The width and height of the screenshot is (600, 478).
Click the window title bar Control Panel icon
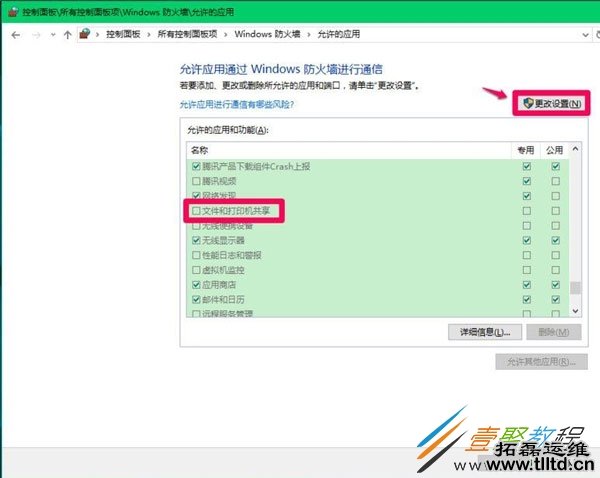pos(13,12)
